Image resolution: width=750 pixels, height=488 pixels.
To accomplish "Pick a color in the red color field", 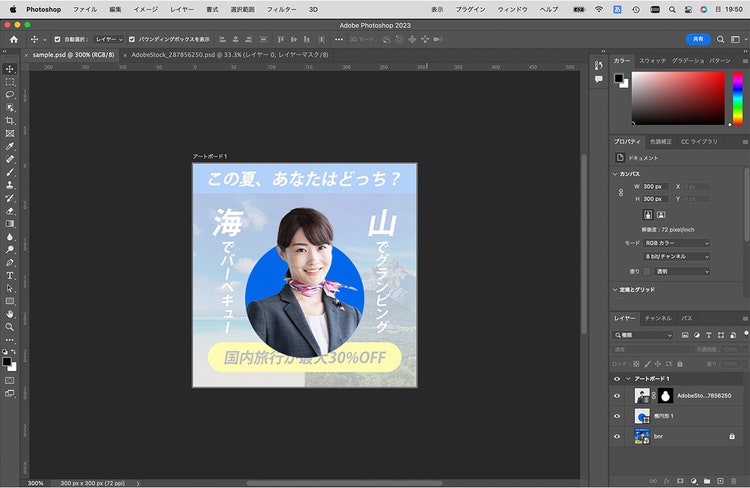I will [x=678, y=99].
